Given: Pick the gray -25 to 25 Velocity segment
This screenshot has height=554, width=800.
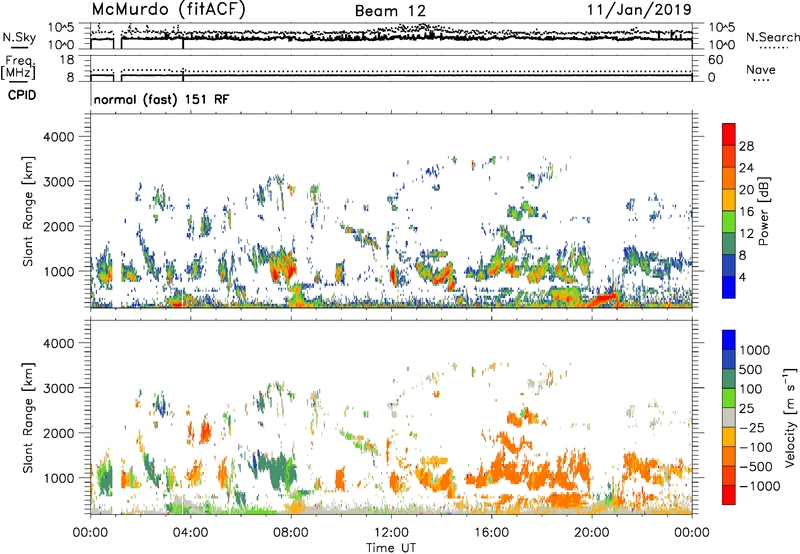Looking at the screenshot, I should [x=729, y=418].
